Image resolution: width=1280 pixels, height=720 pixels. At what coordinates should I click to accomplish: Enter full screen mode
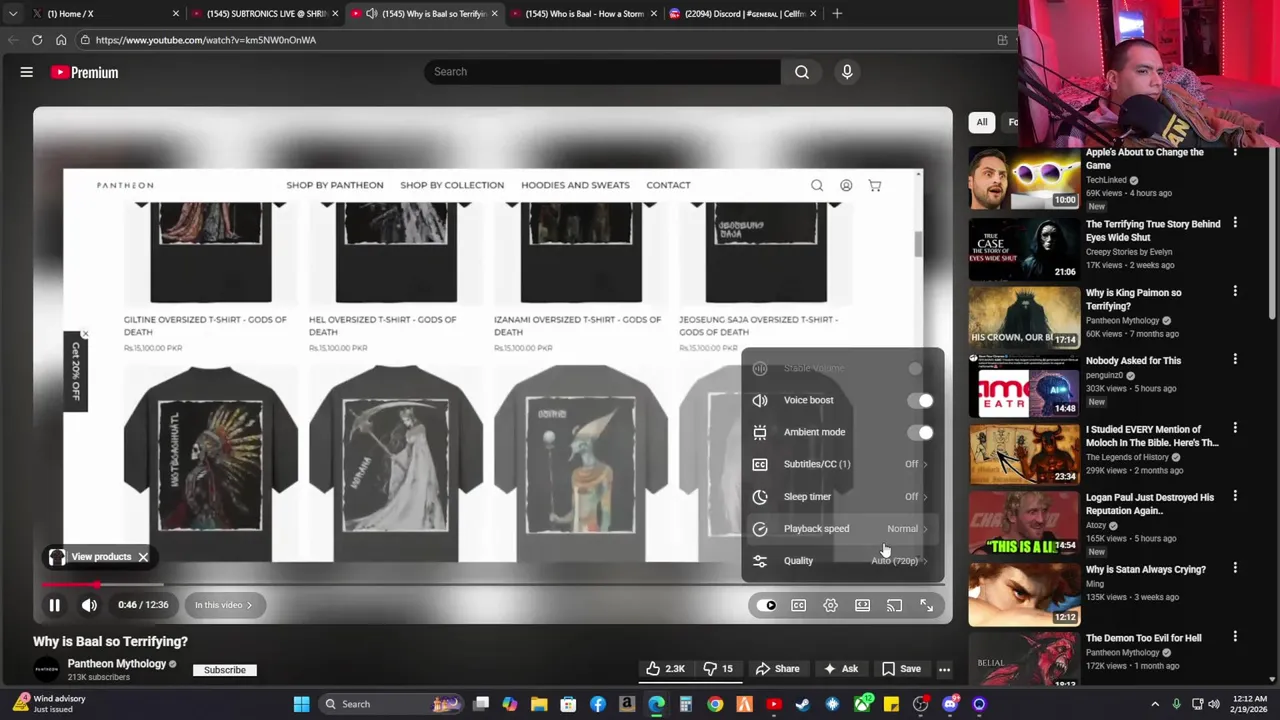tap(926, 605)
